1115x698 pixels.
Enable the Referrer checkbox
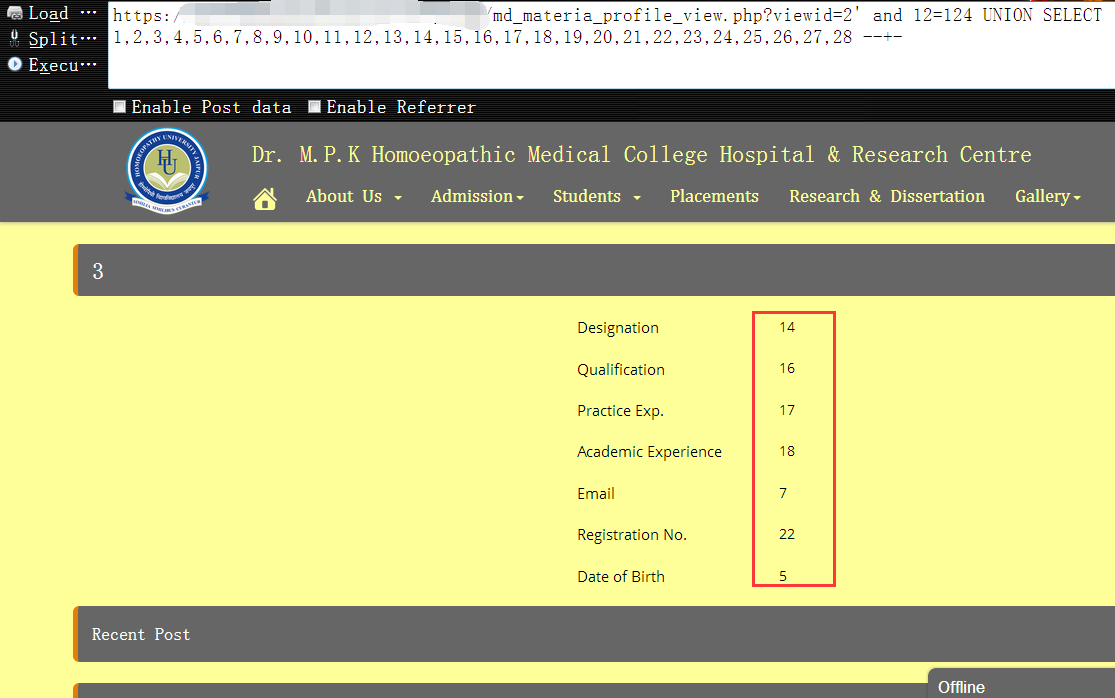point(314,107)
